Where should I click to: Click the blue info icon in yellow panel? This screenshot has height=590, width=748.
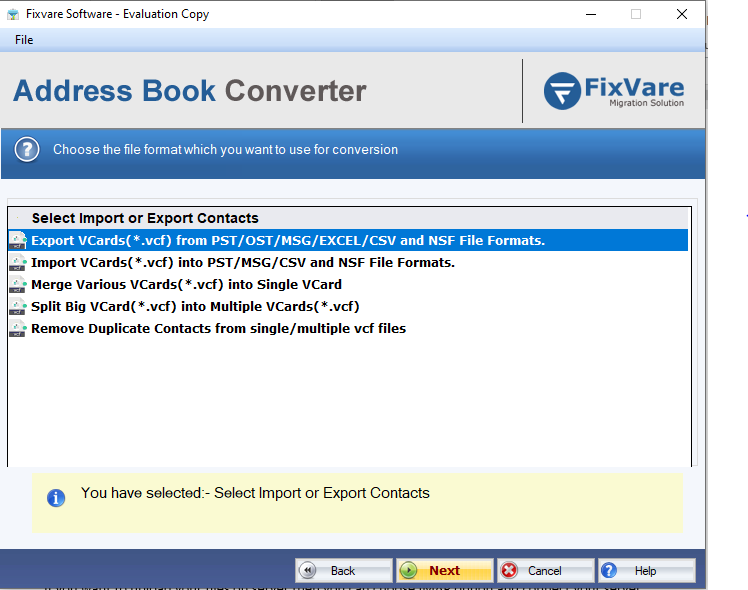click(x=56, y=498)
